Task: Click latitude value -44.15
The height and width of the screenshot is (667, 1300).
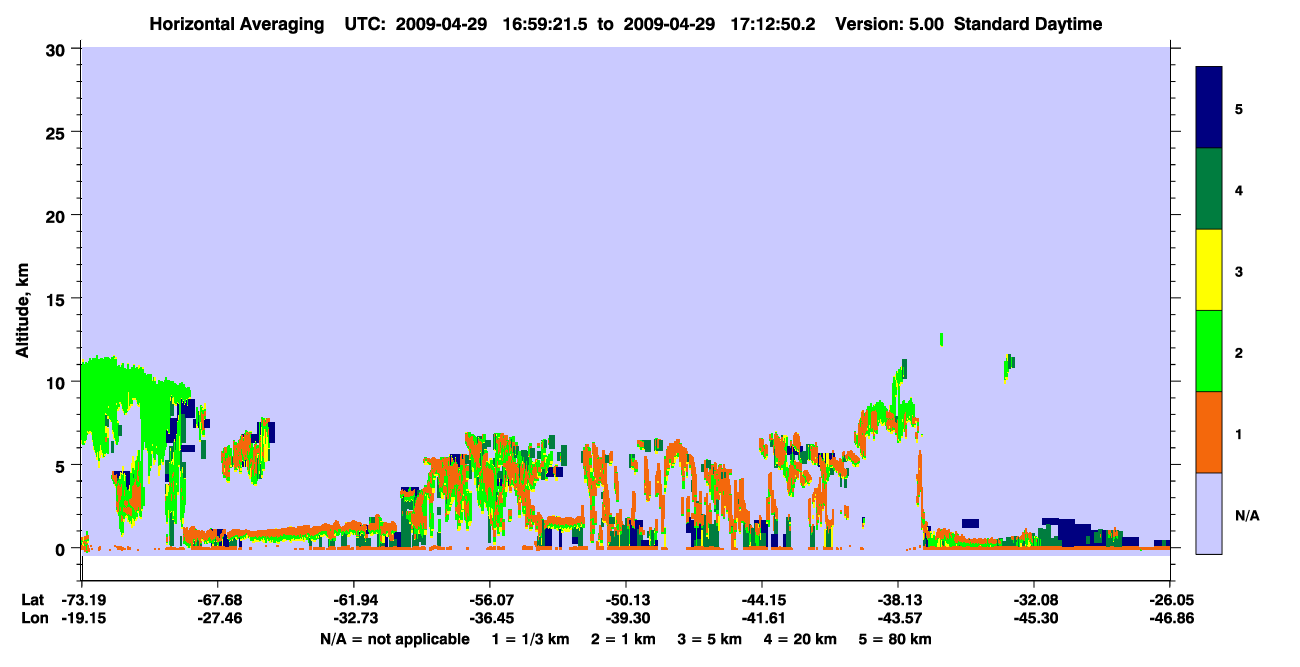Action: [x=762, y=600]
